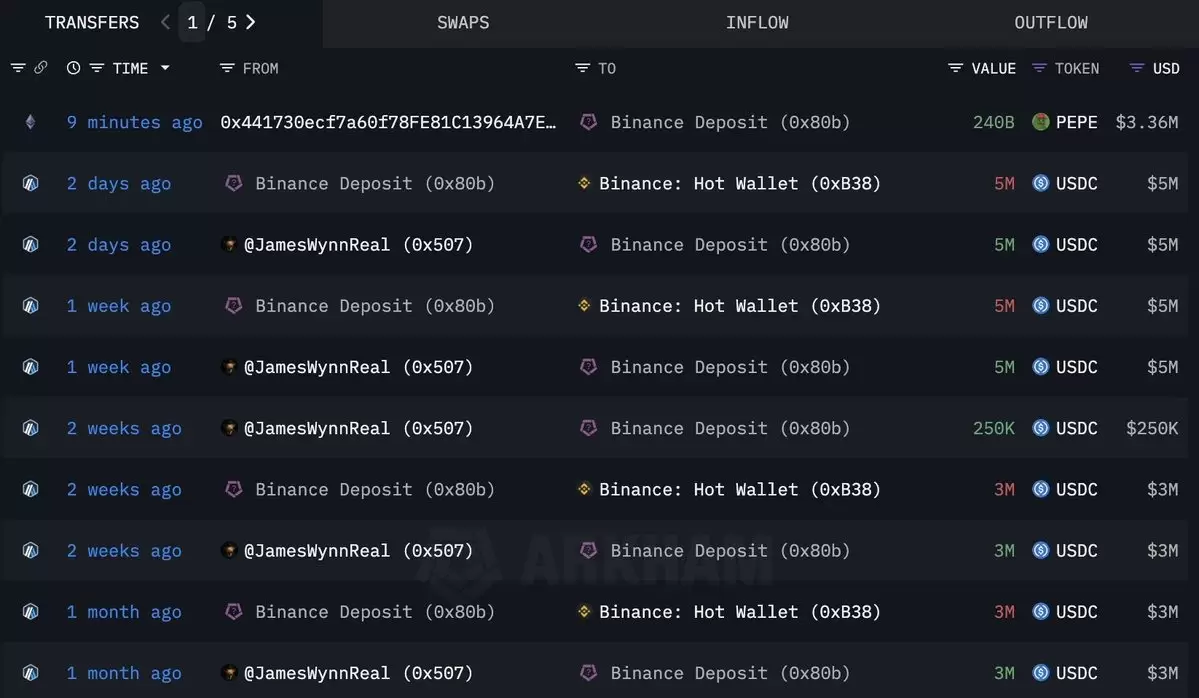Open the FROM column filter
The height and width of the screenshot is (698, 1199).
point(226,68)
